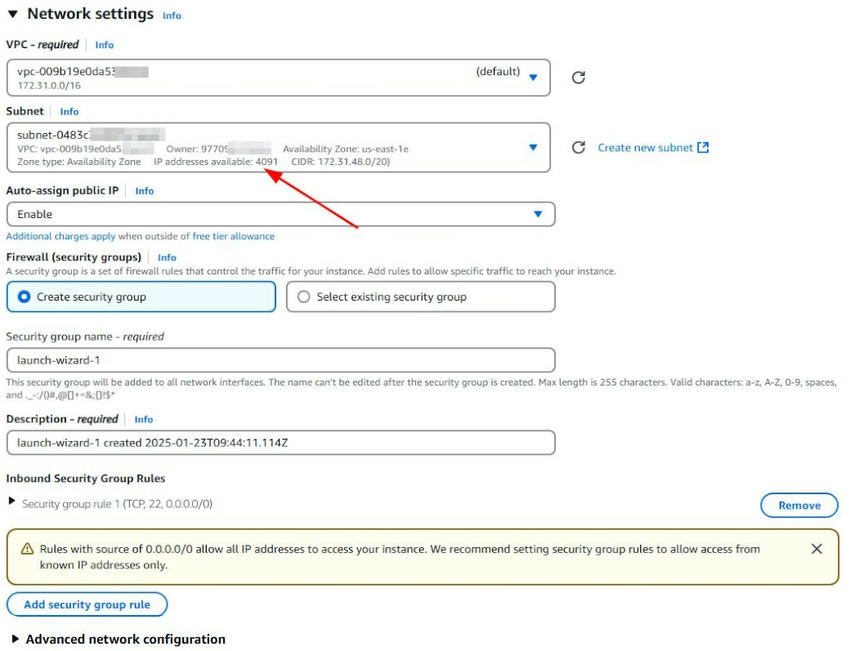Expand Advanced network configuration
This screenshot has width=850, height=651.
(x=14, y=639)
